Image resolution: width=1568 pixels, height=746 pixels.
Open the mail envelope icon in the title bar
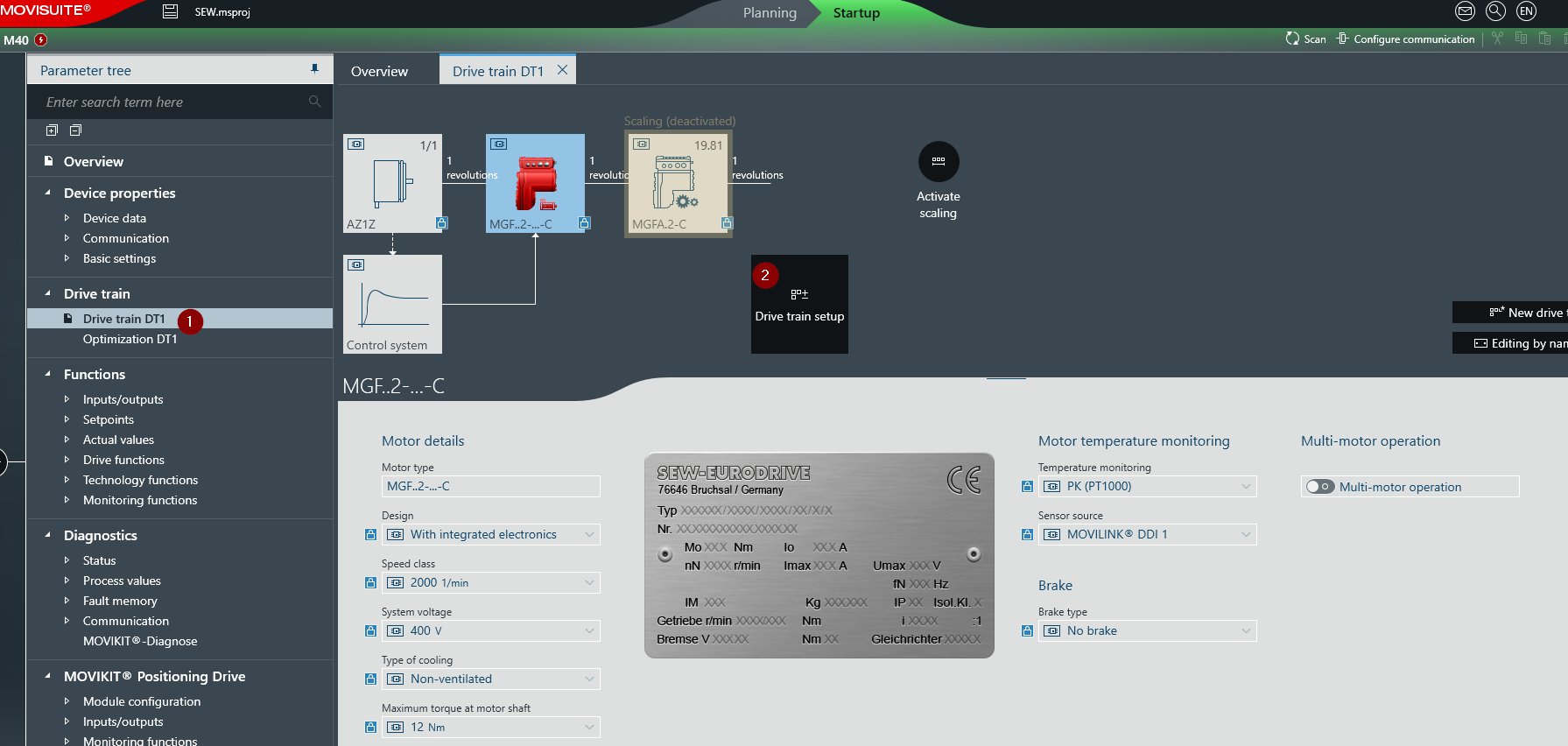point(1465,11)
